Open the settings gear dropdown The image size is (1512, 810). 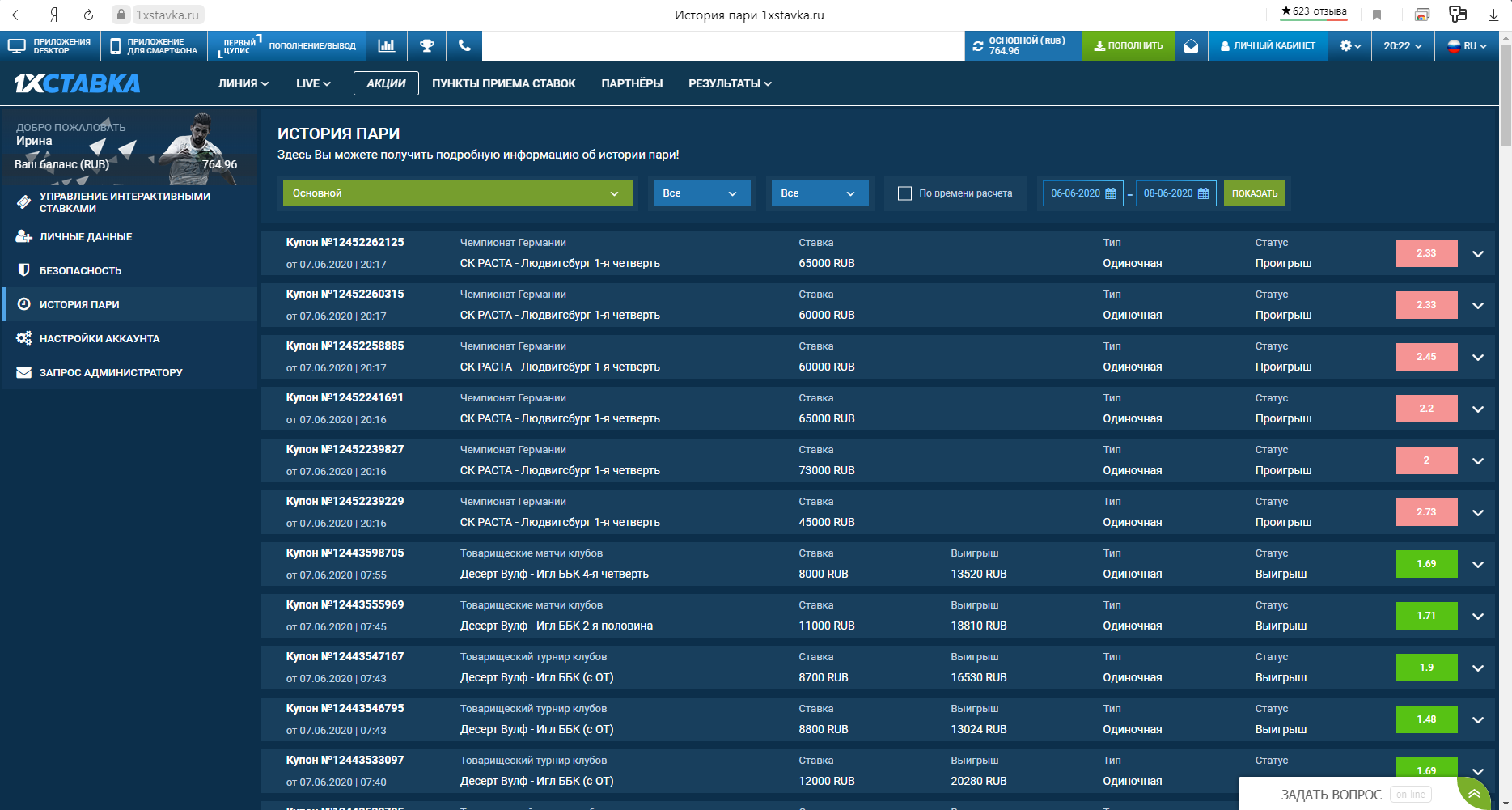(x=1349, y=46)
